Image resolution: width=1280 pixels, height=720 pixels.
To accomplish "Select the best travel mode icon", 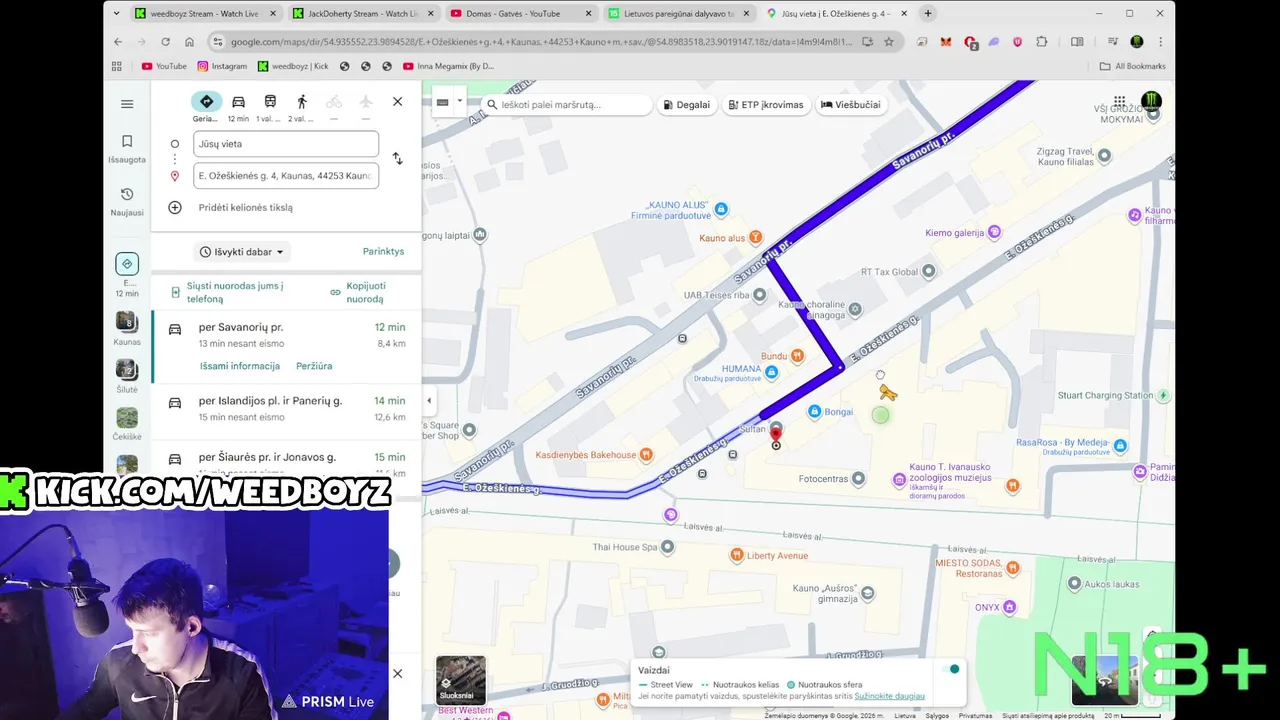I will (206, 102).
